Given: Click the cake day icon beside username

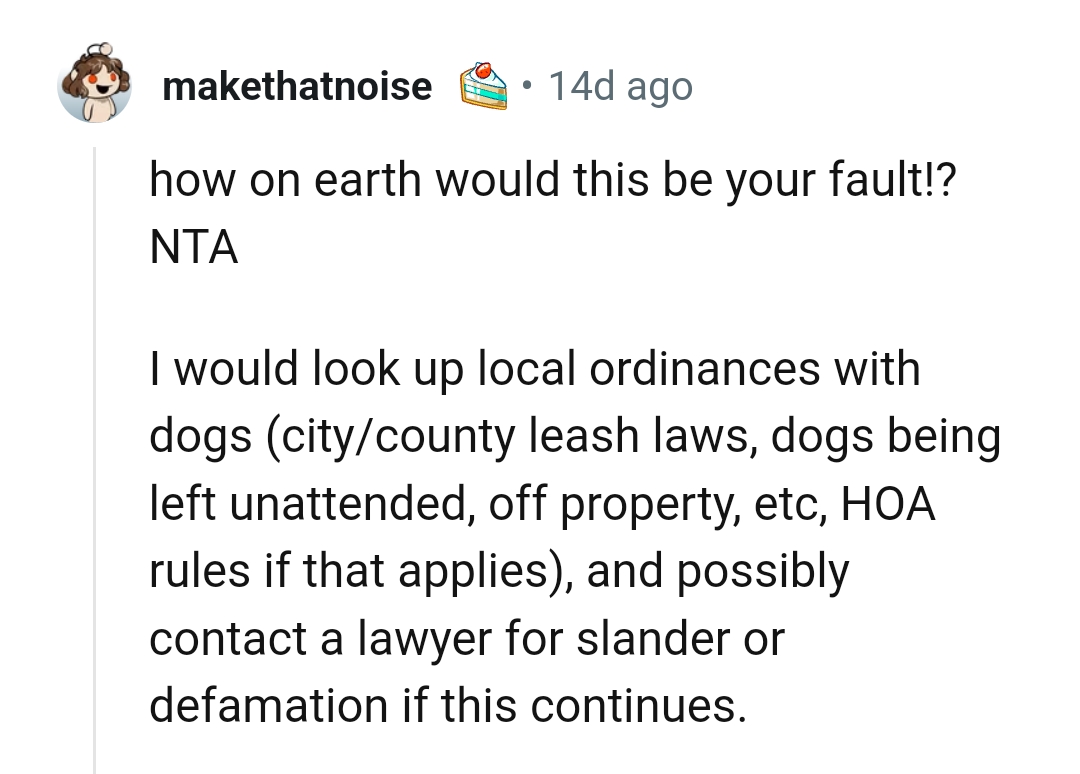Looking at the screenshot, I should 484,85.
